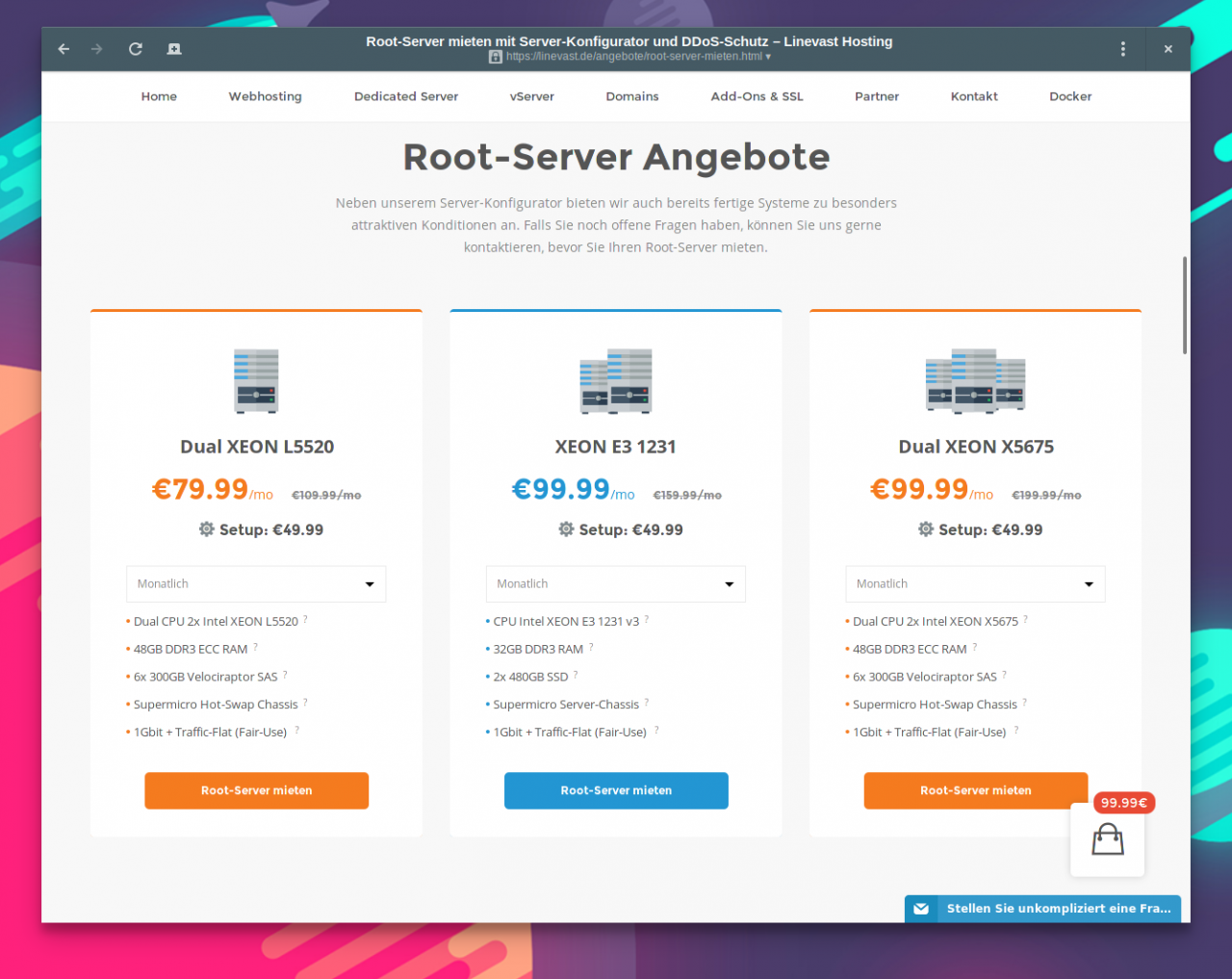Open the vServer menu item
1232x979 pixels.
pyautogui.click(x=532, y=96)
